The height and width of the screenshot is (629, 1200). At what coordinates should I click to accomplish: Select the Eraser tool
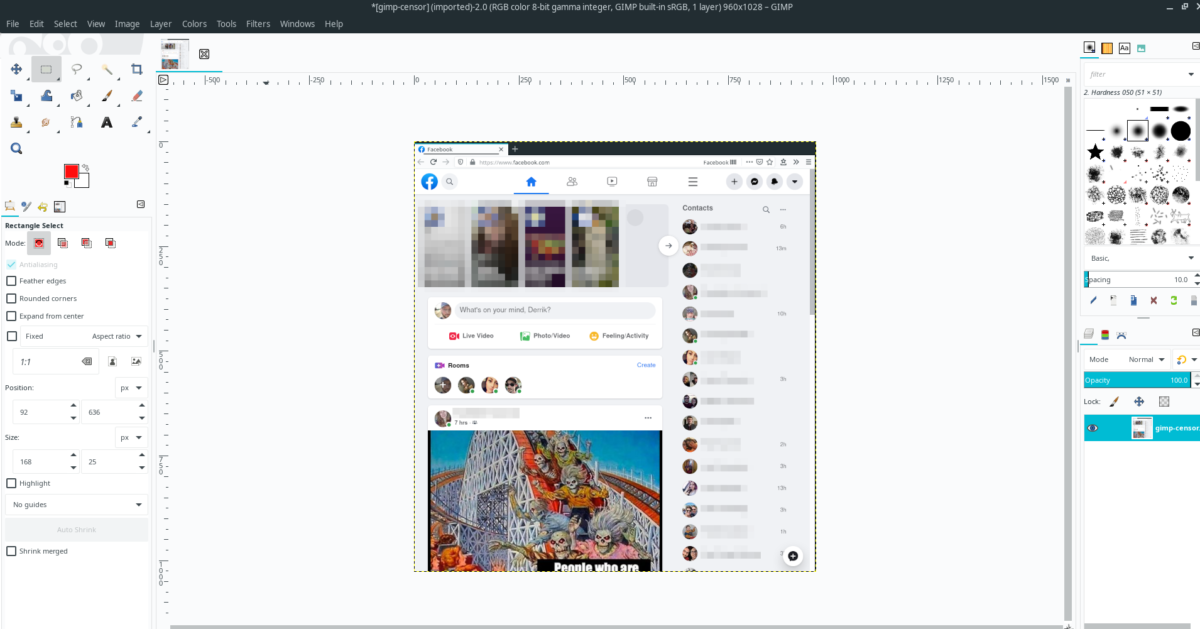[x=137, y=96]
